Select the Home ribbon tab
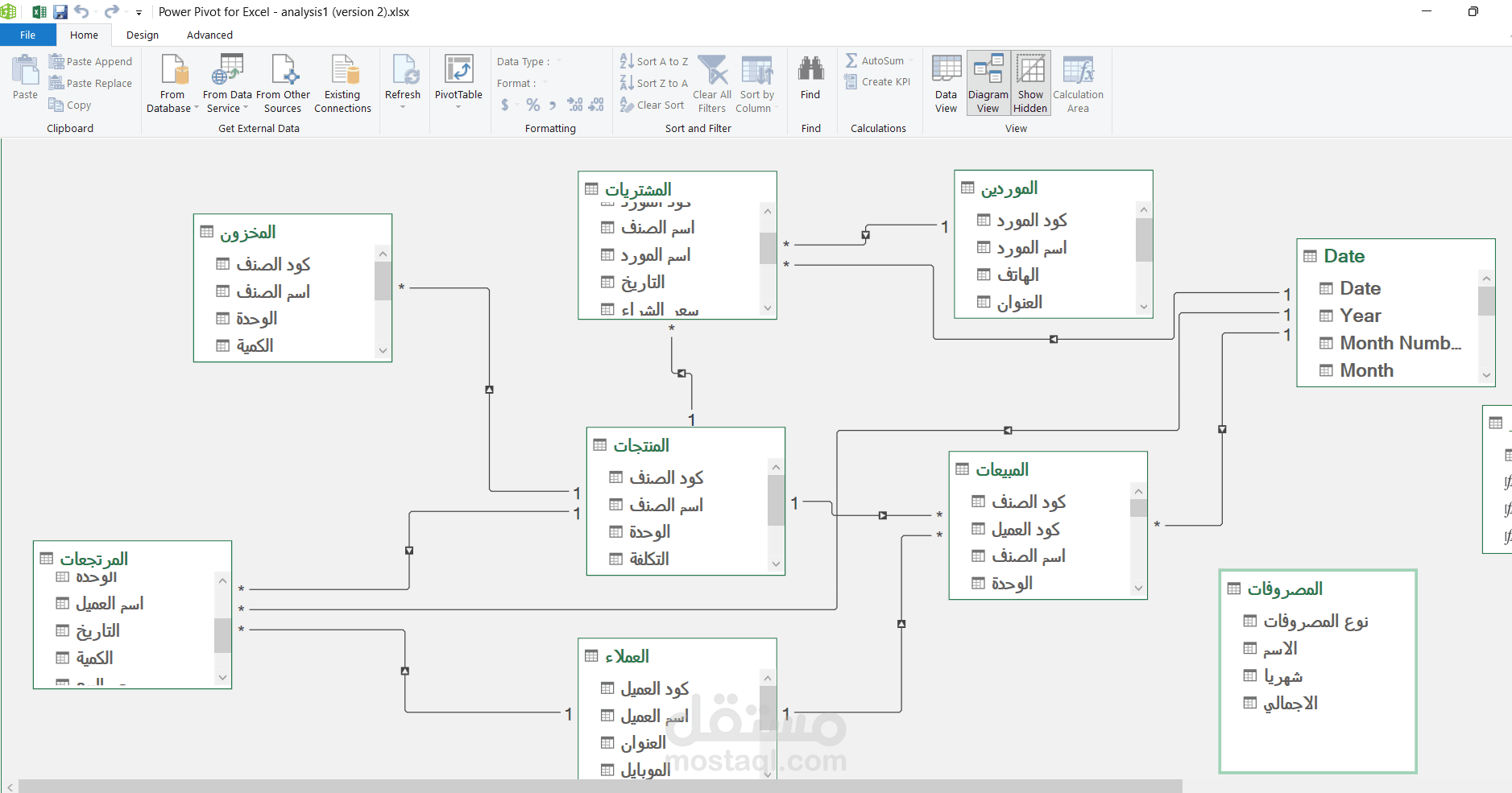This screenshot has height=793, width=1512. 84,35
